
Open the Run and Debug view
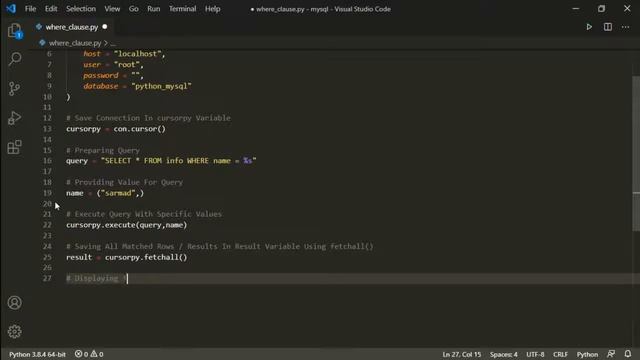click(15, 118)
